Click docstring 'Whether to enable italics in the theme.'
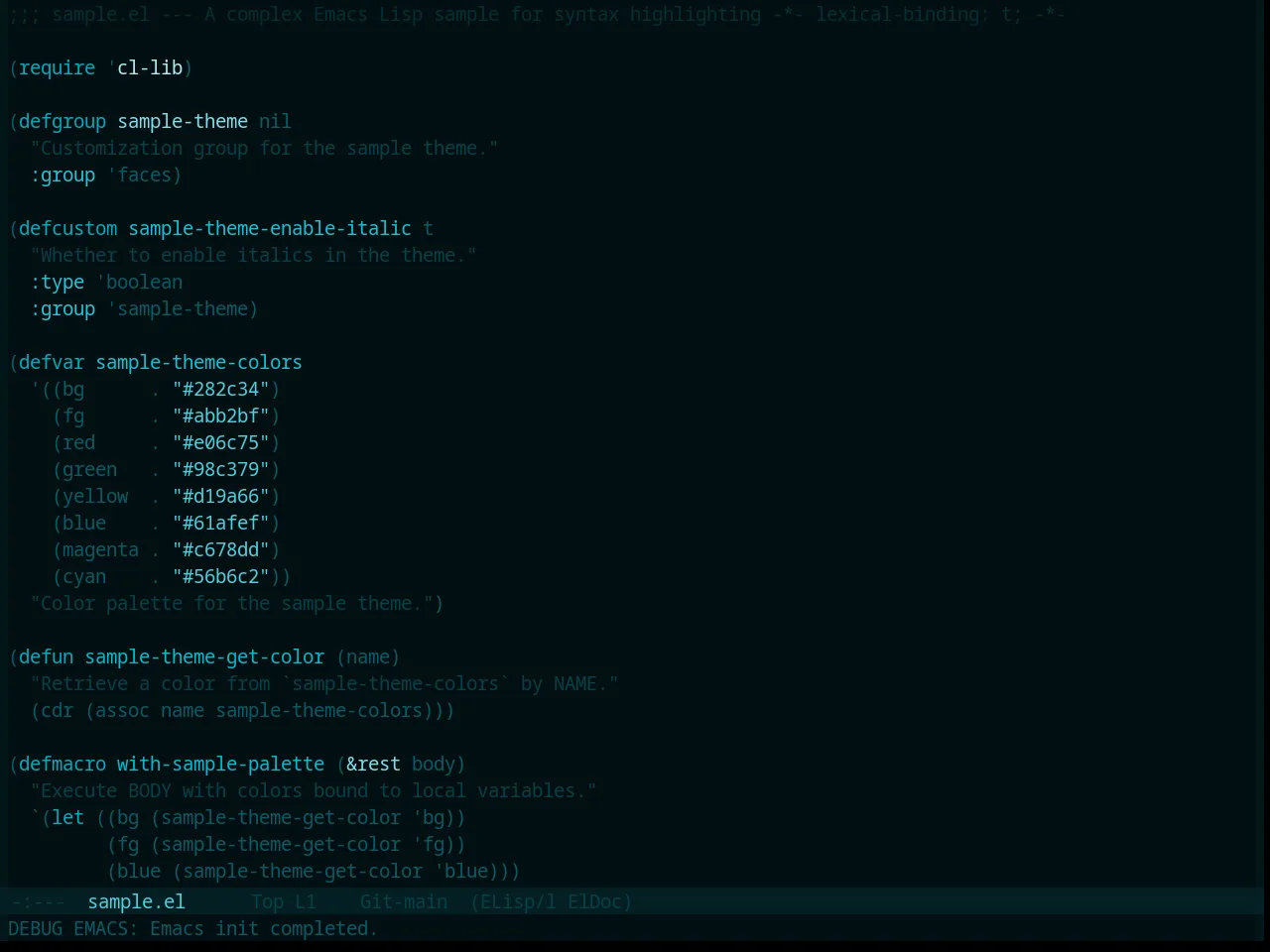Image resolution: width=1270 pixels, height=952 pixels. coord(253,255)
